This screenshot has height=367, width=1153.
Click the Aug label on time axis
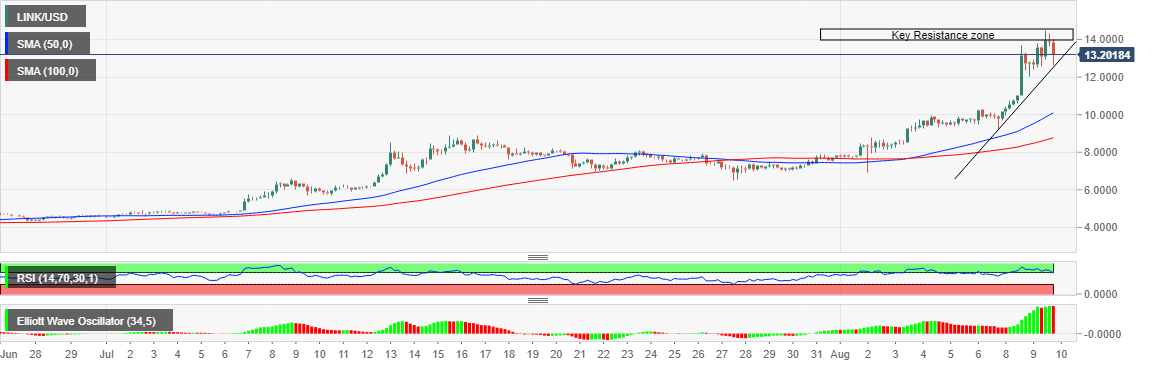(841, 354)
